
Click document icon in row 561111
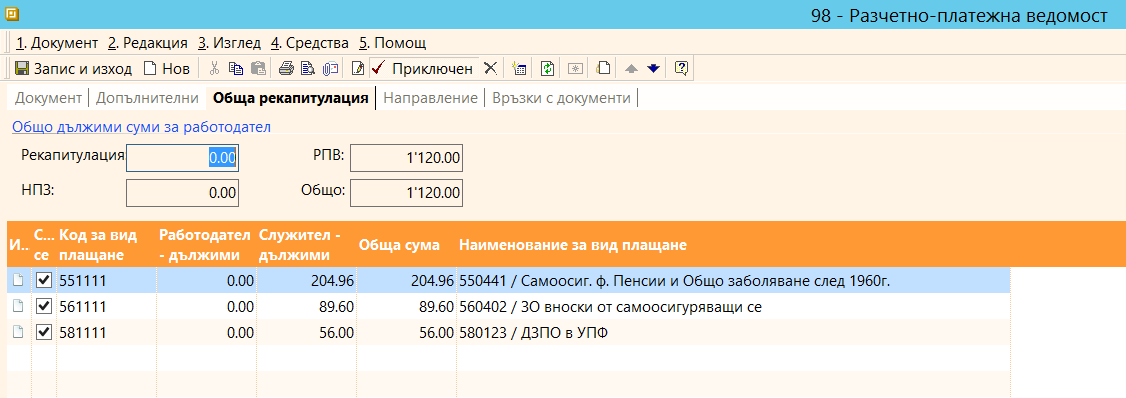(x=19, y=306)
